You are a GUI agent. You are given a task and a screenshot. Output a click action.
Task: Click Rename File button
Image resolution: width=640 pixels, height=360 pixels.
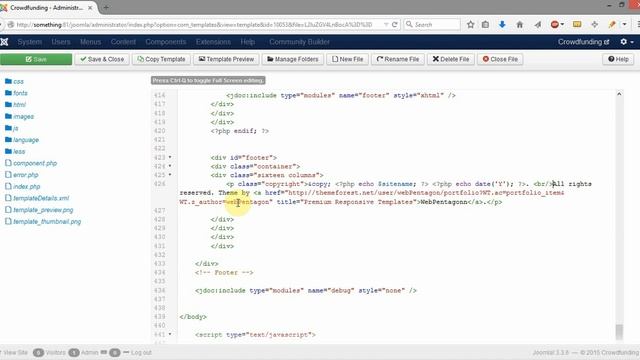(x=398, y=59)
